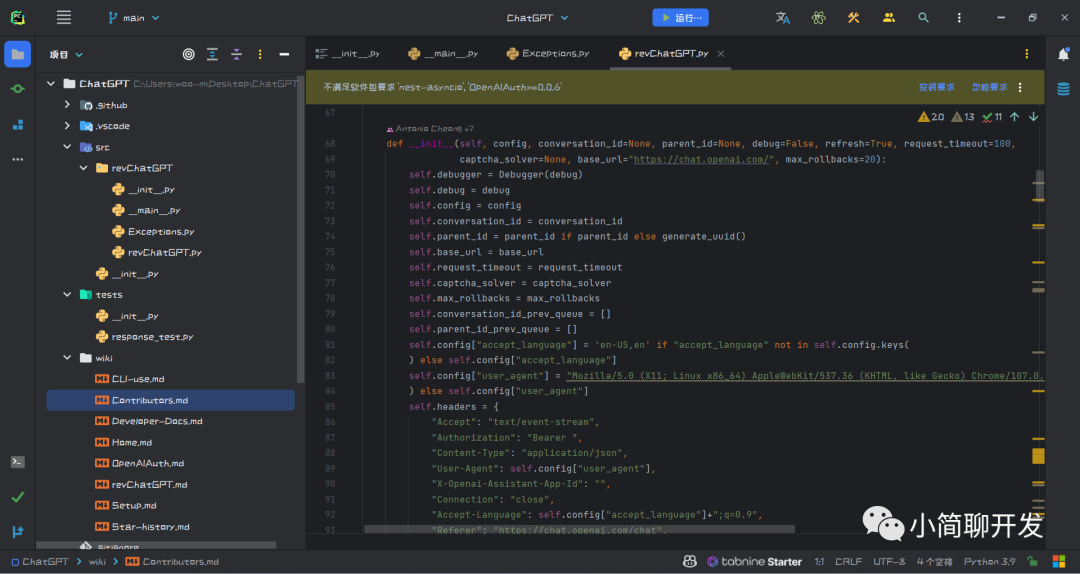Jump to previous highlighted error arrow

1015,117
